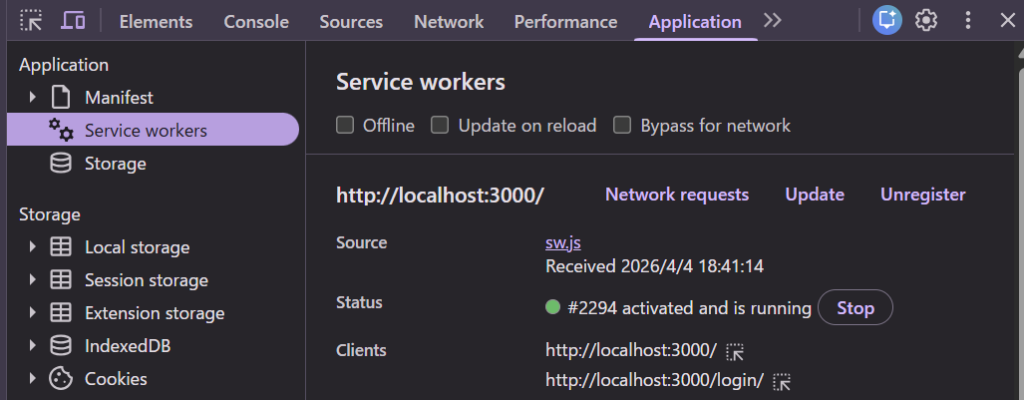Select the Storage database icon under Application
This screenshot has height=400, width=1024.
coord(61,163)
